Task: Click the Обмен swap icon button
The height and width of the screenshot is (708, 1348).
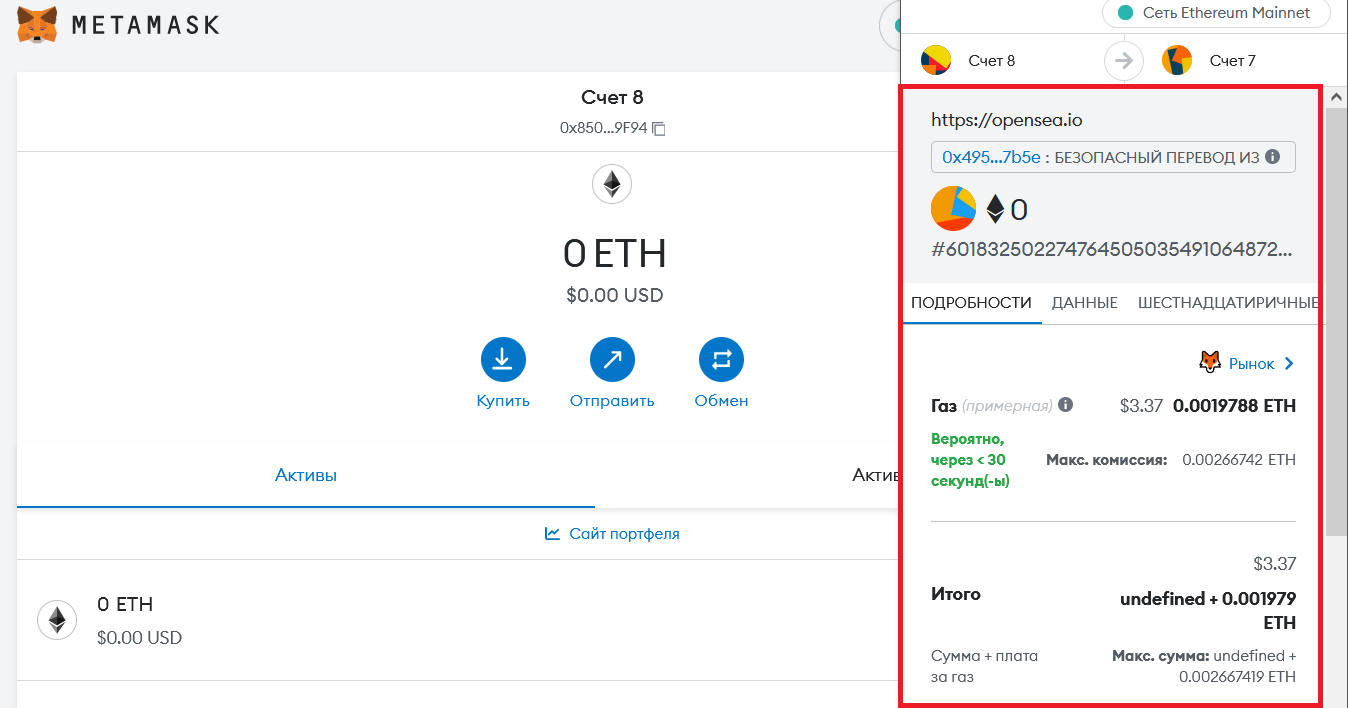Action: (721, 360)
